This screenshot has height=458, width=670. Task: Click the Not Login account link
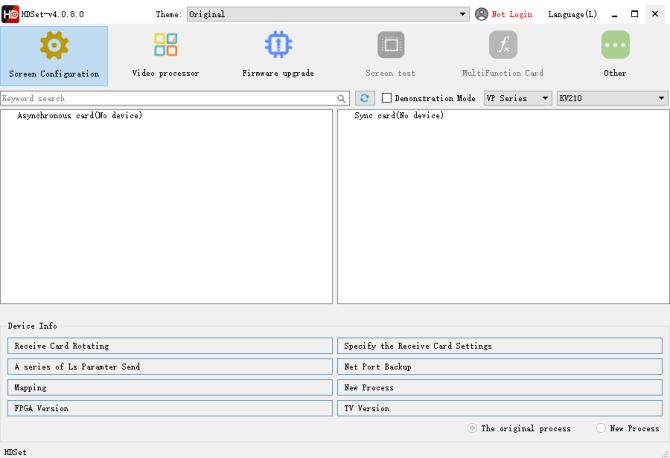[x=504, y=14]
